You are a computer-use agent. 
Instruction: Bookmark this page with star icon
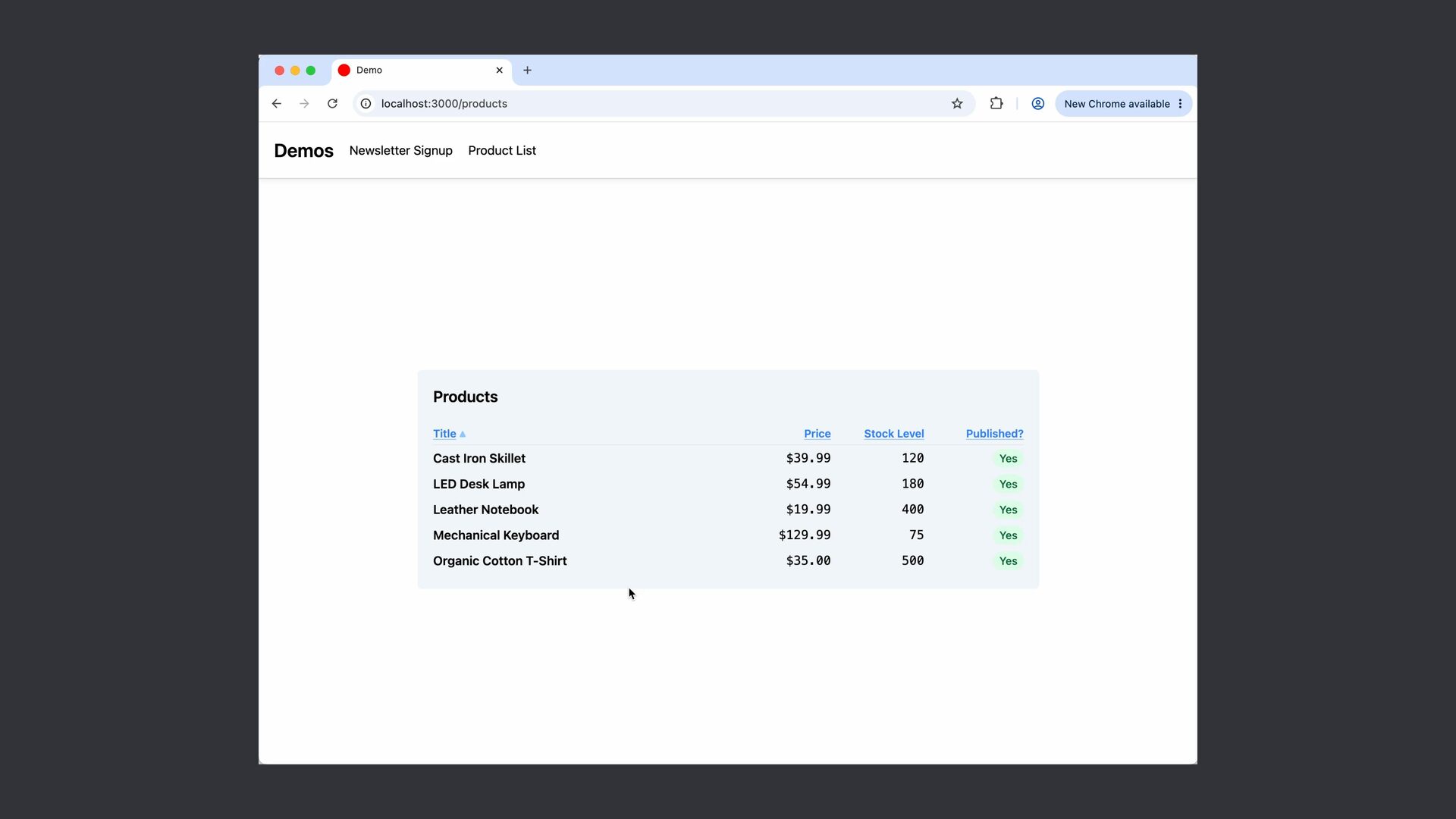click(957, 104)
